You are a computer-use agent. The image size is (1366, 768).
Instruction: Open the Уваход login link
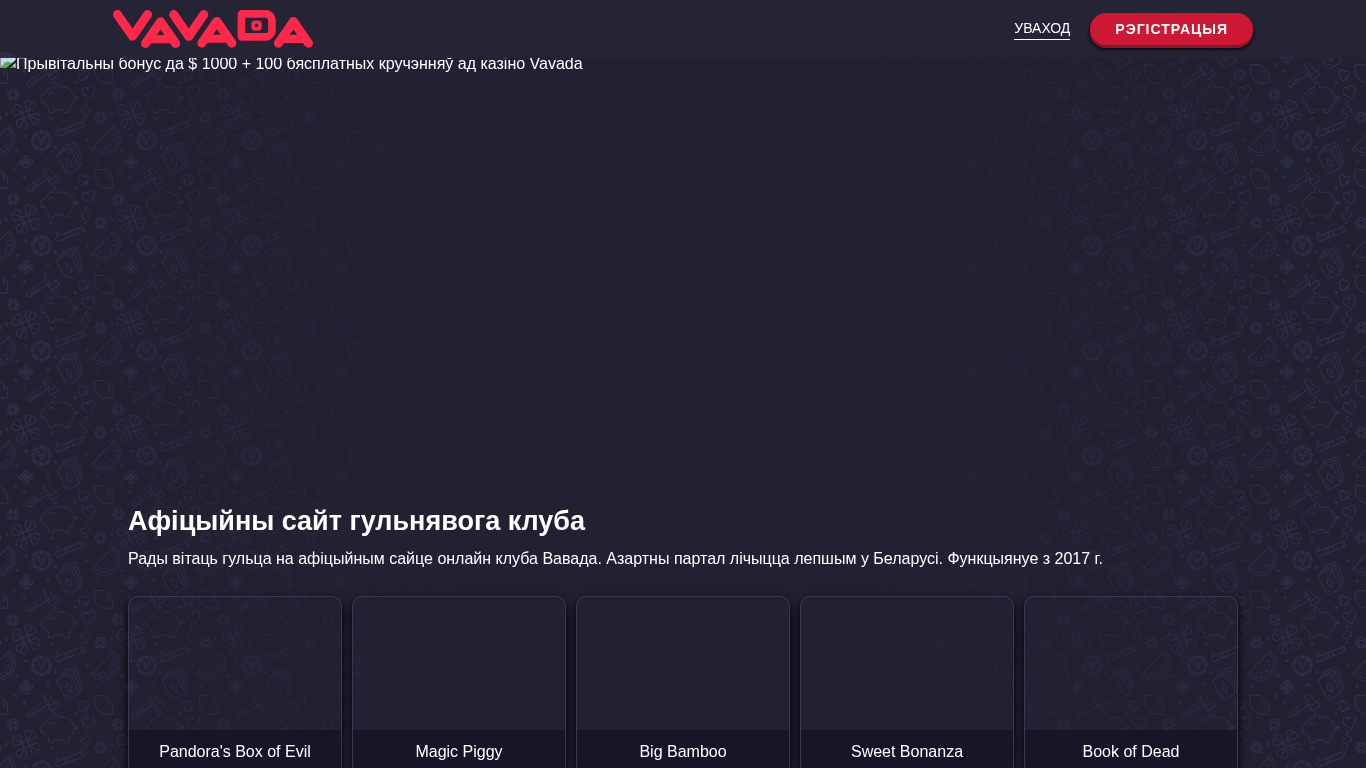(1042, 29)
